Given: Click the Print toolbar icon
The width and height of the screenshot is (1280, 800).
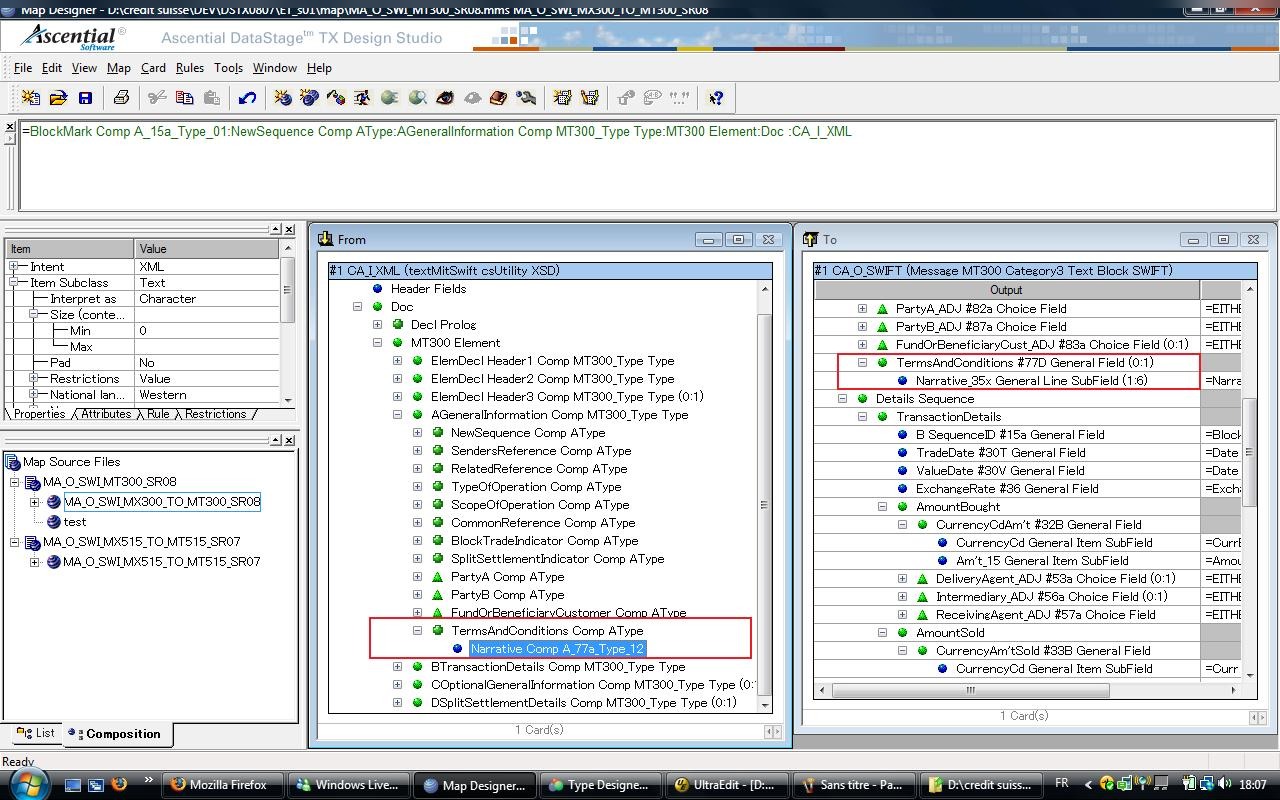Looking at the screenshot, I should (121, 98).
